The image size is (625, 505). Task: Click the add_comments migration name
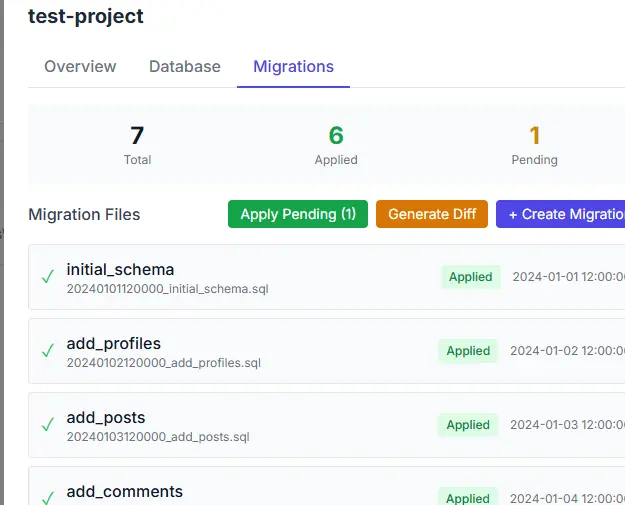pyautogui.click(x=124, y=491)
